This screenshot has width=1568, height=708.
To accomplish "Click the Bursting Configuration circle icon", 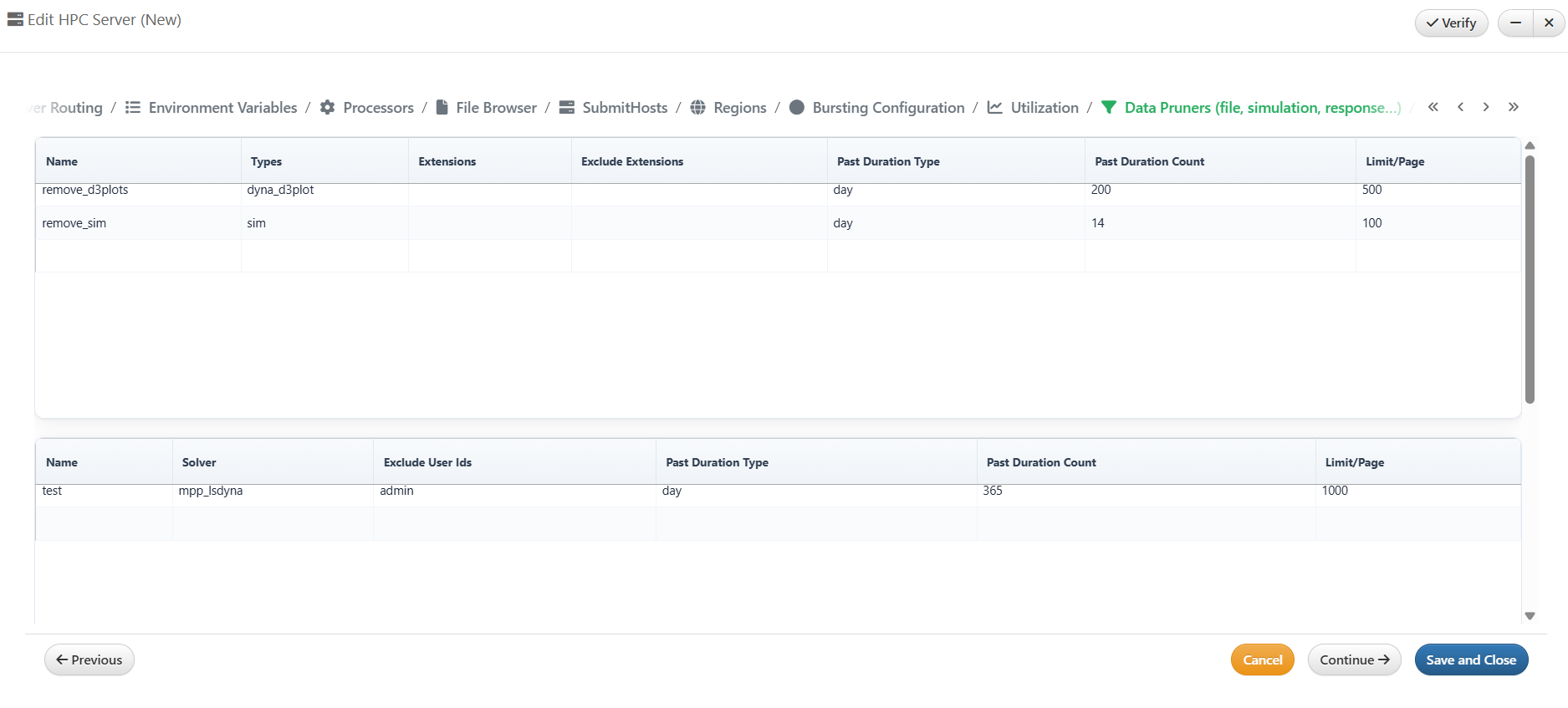I will (797, 108).
